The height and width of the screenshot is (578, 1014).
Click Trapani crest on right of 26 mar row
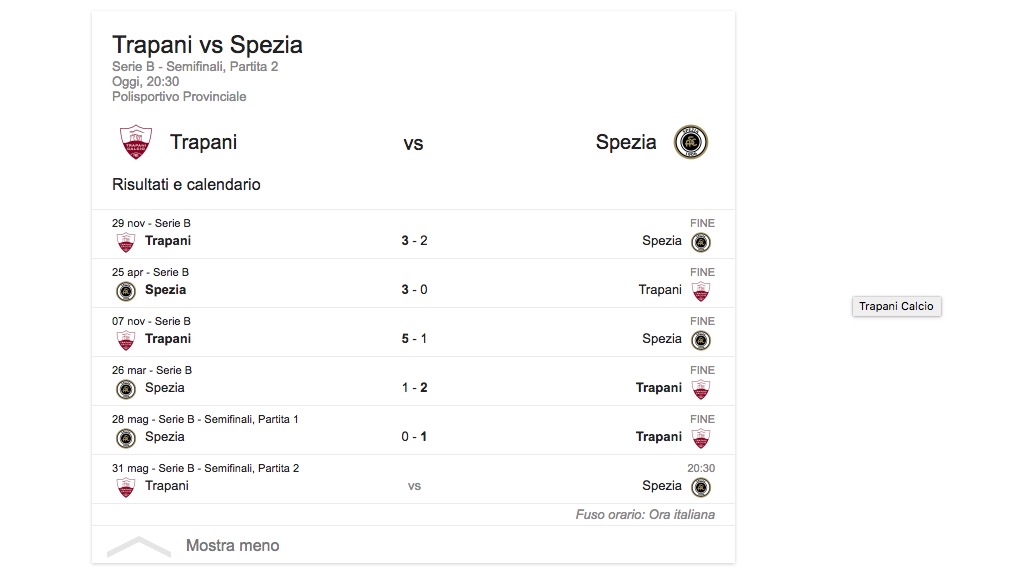point(701,389)
